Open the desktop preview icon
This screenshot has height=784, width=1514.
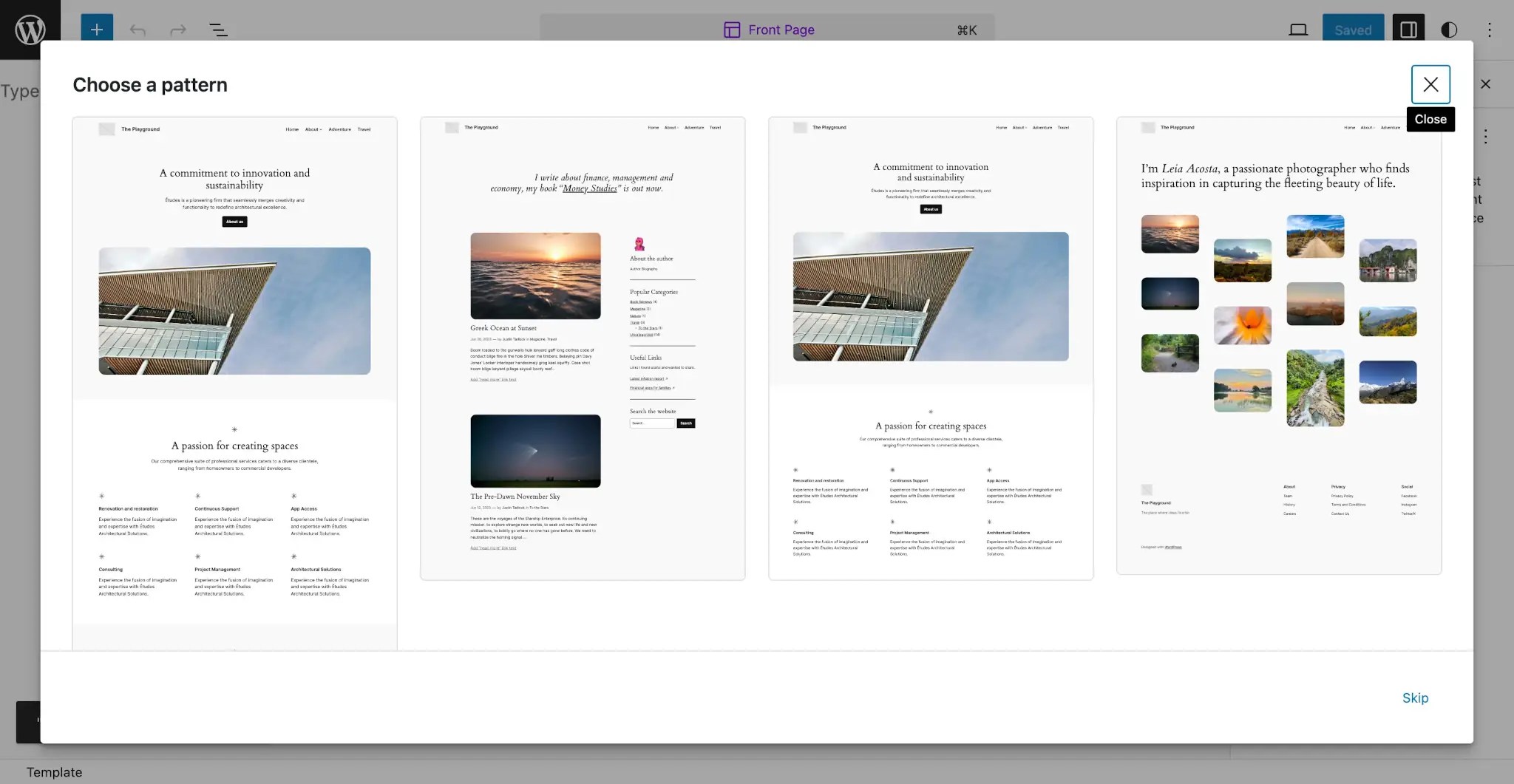[x=1297, y=30]
